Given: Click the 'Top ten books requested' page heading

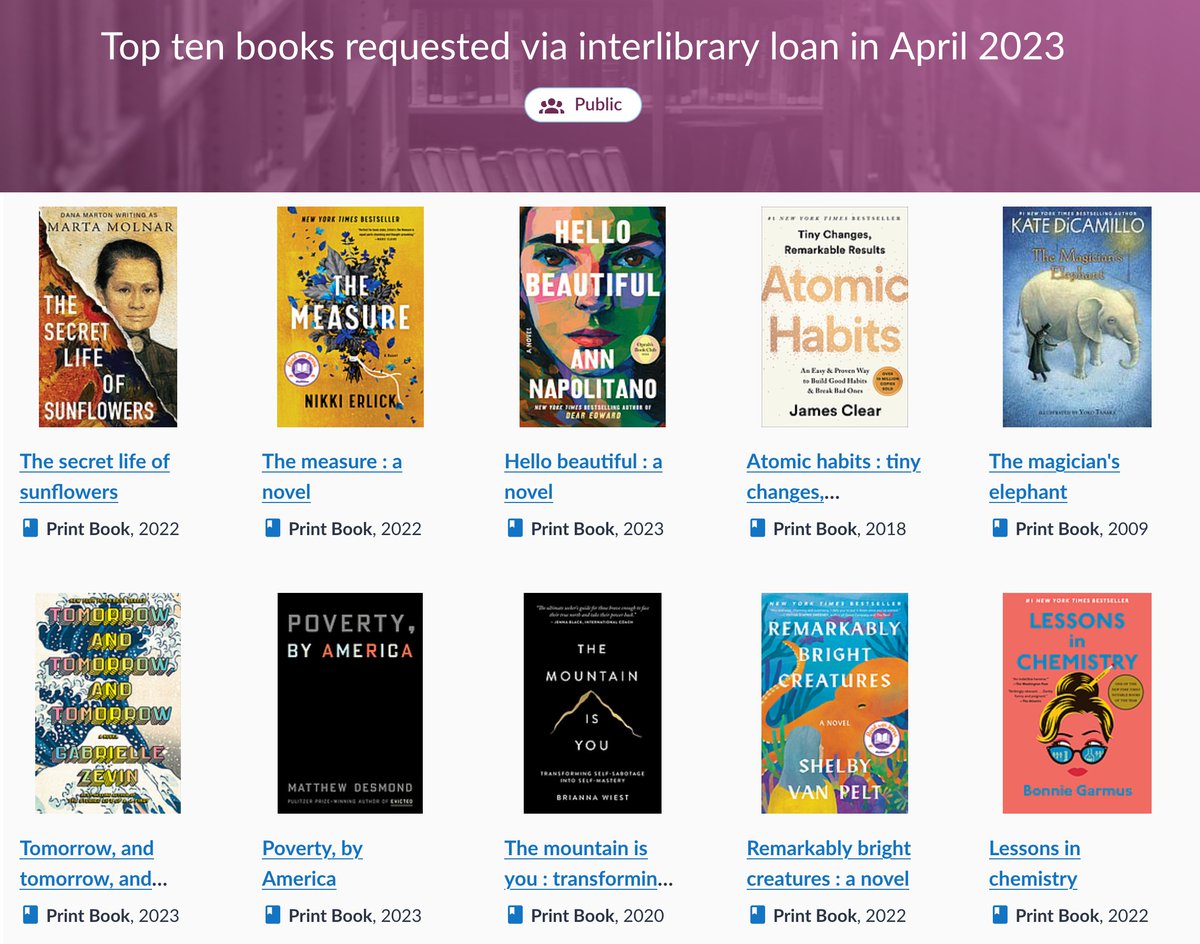Looking at the screenshot, I should click(x=583, y=48).
